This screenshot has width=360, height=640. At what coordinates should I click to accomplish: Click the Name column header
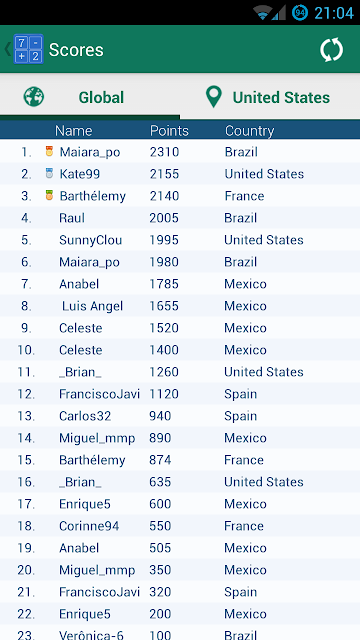73,131
